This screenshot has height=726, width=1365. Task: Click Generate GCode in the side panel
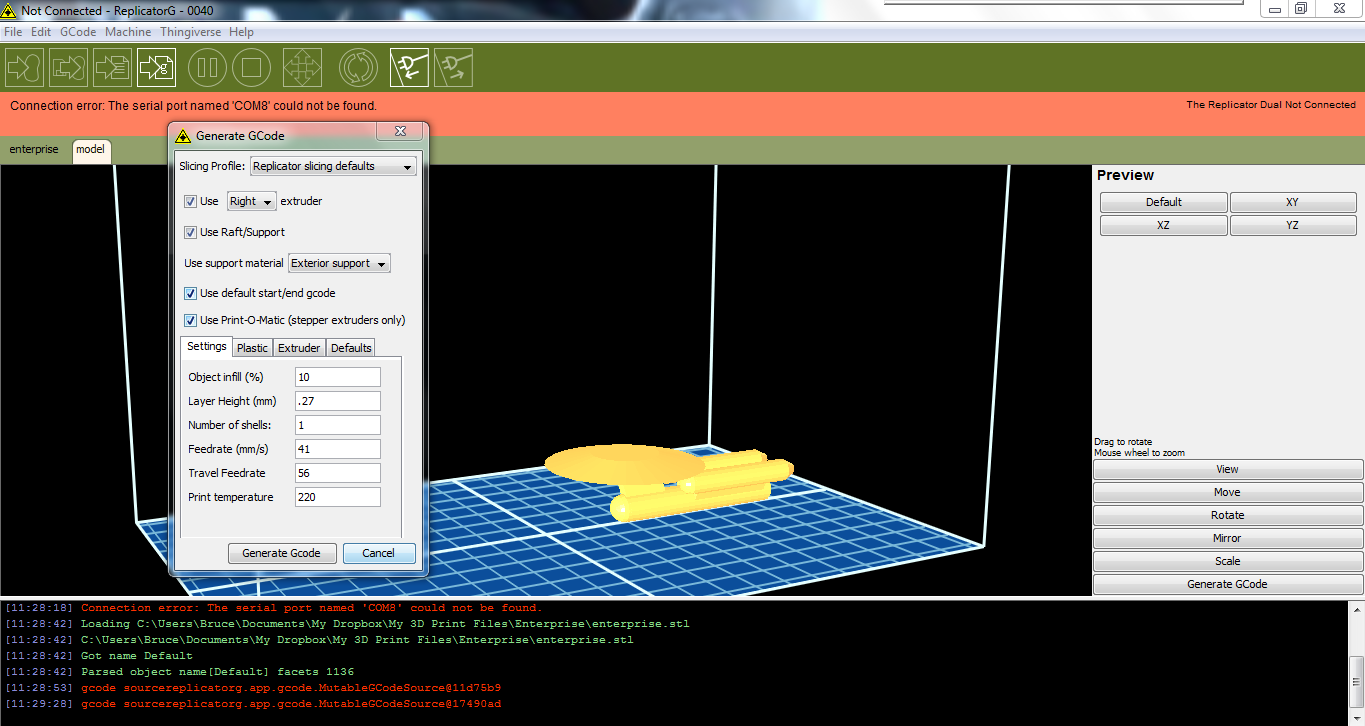[x=1228, y=584]
